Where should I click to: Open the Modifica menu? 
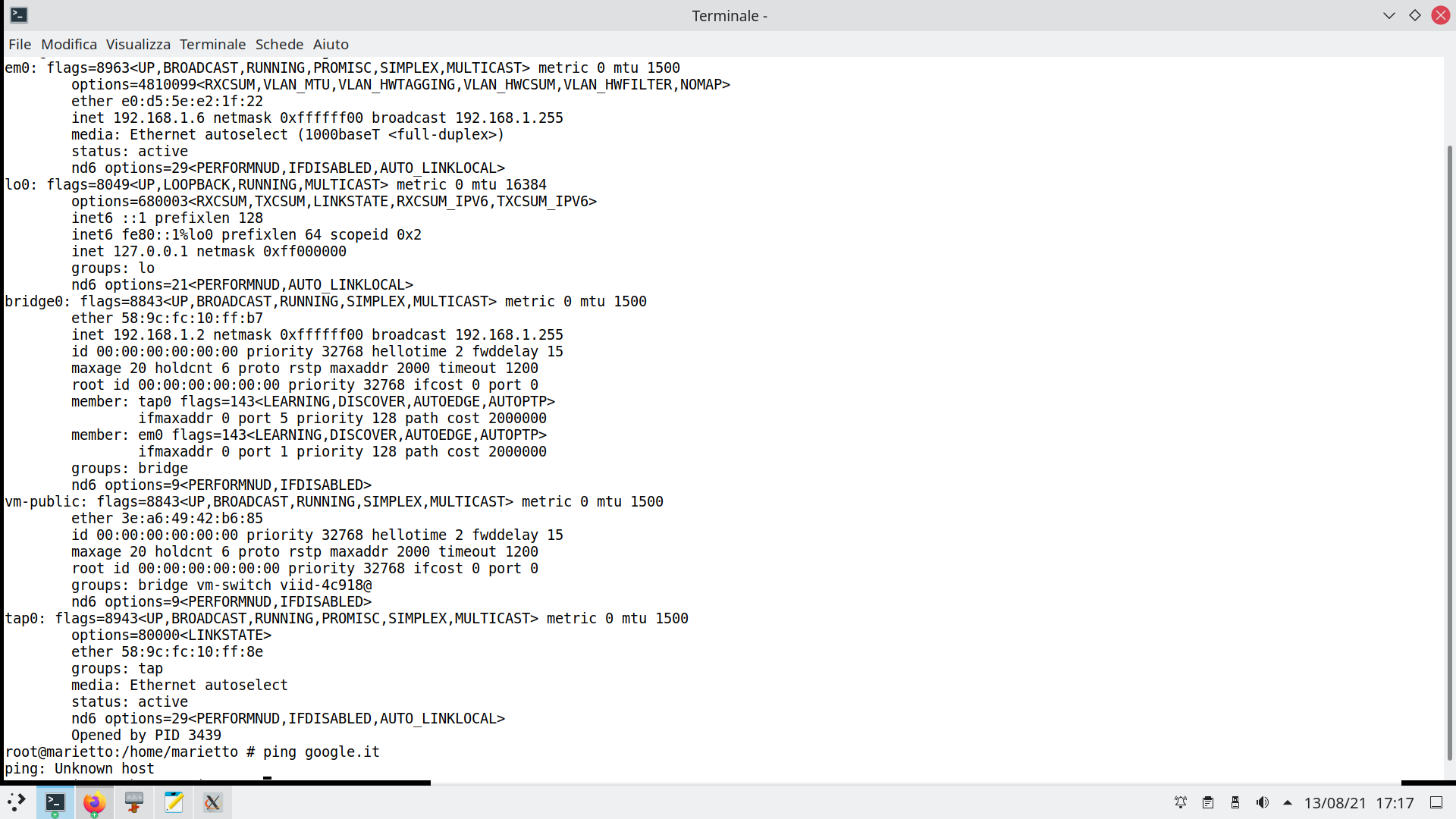coord(69,44)
